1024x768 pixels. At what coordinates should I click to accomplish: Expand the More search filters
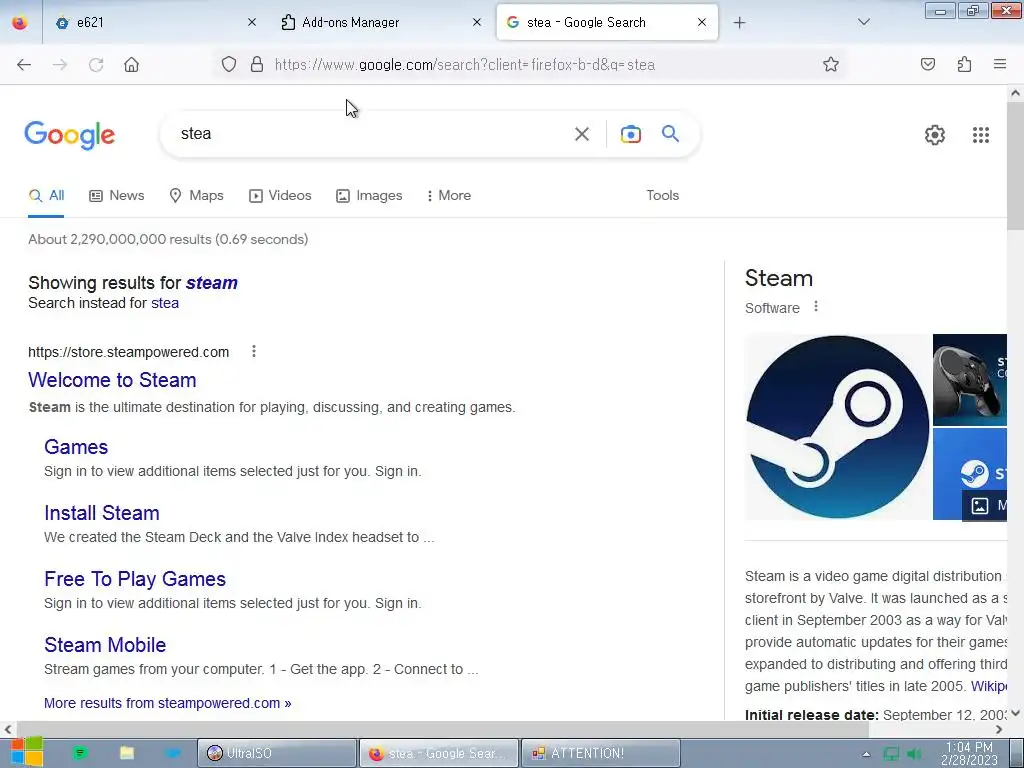pos(449,195)
